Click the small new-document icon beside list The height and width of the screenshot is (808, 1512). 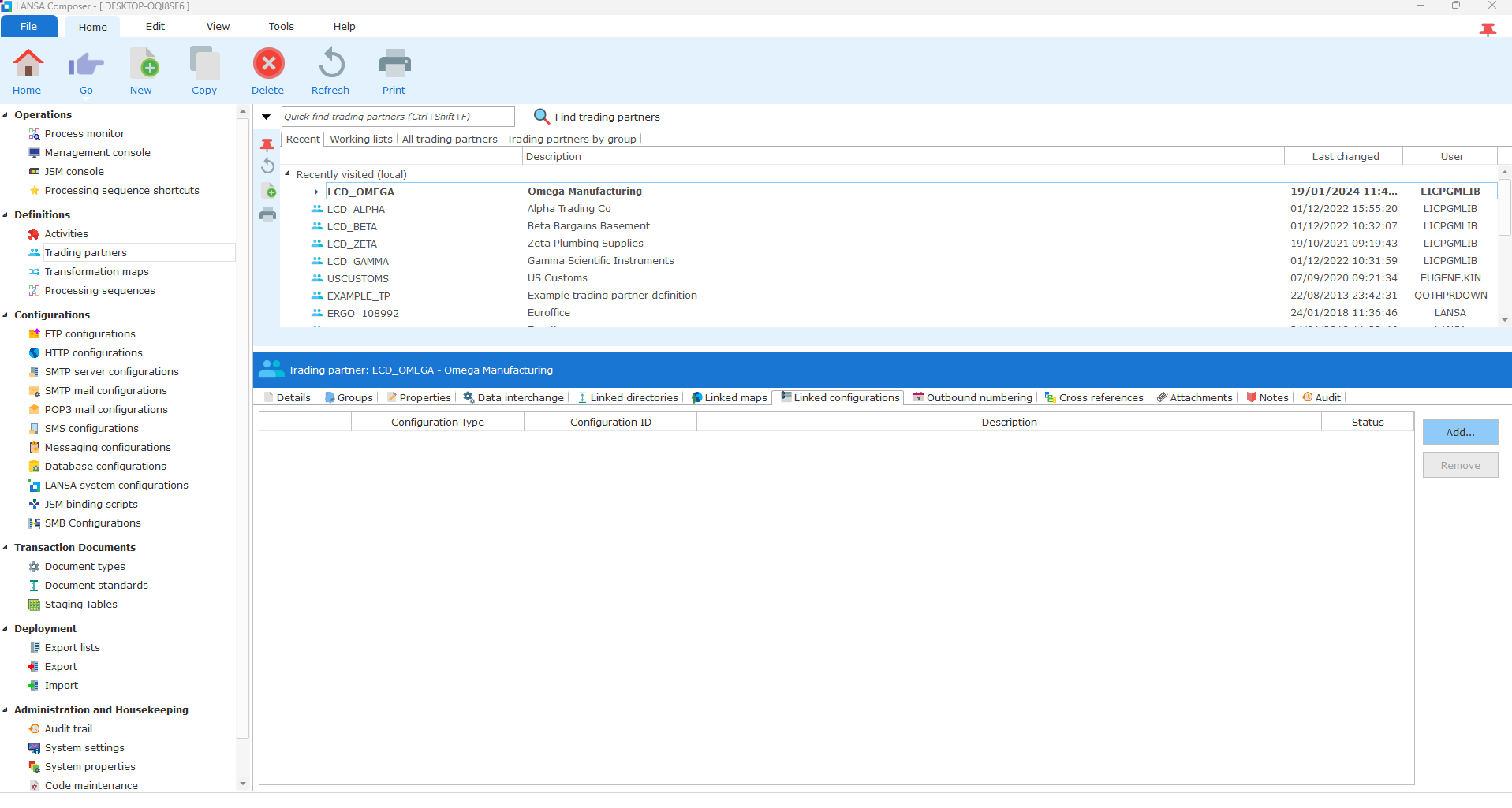pyautogui.click(x=269, y=191)
